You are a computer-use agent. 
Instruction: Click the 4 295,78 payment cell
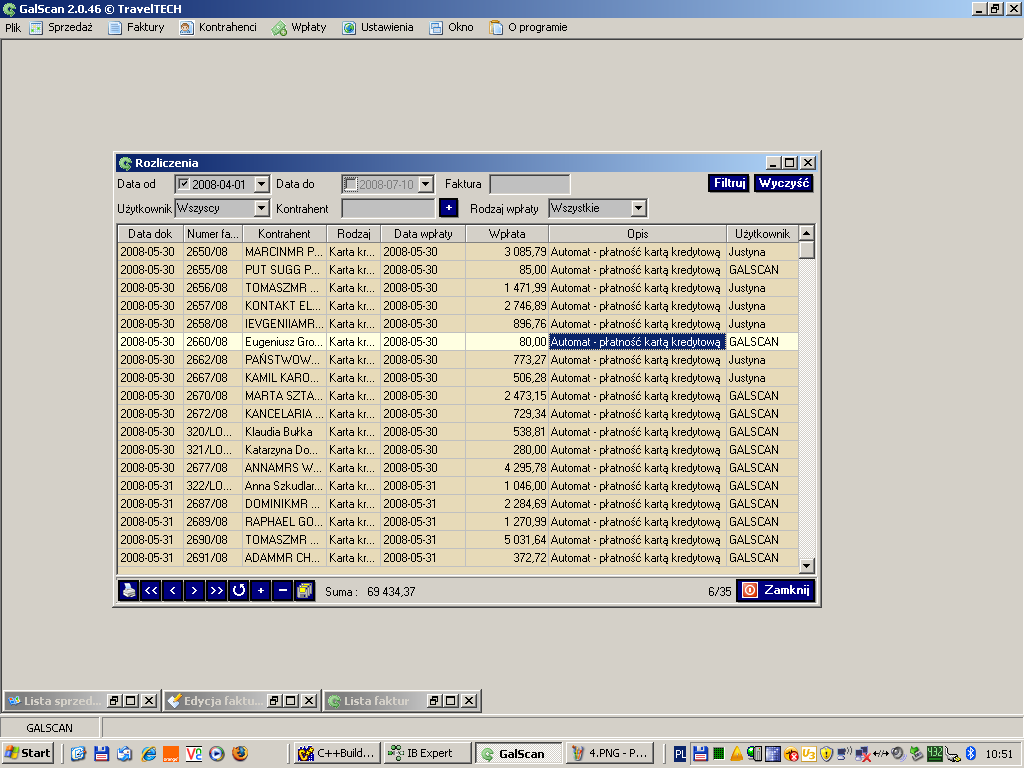507,468
